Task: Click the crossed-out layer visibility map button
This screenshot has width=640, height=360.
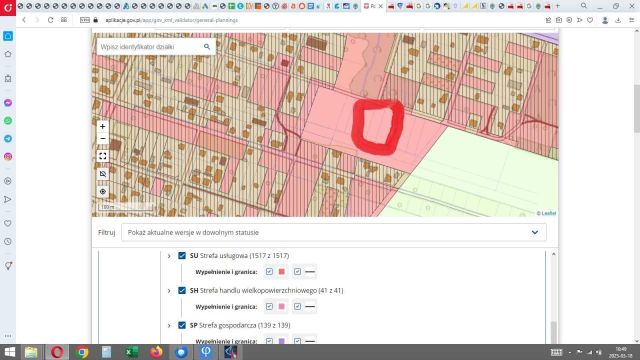Action: pyautogui.click(x=103, y=174)
